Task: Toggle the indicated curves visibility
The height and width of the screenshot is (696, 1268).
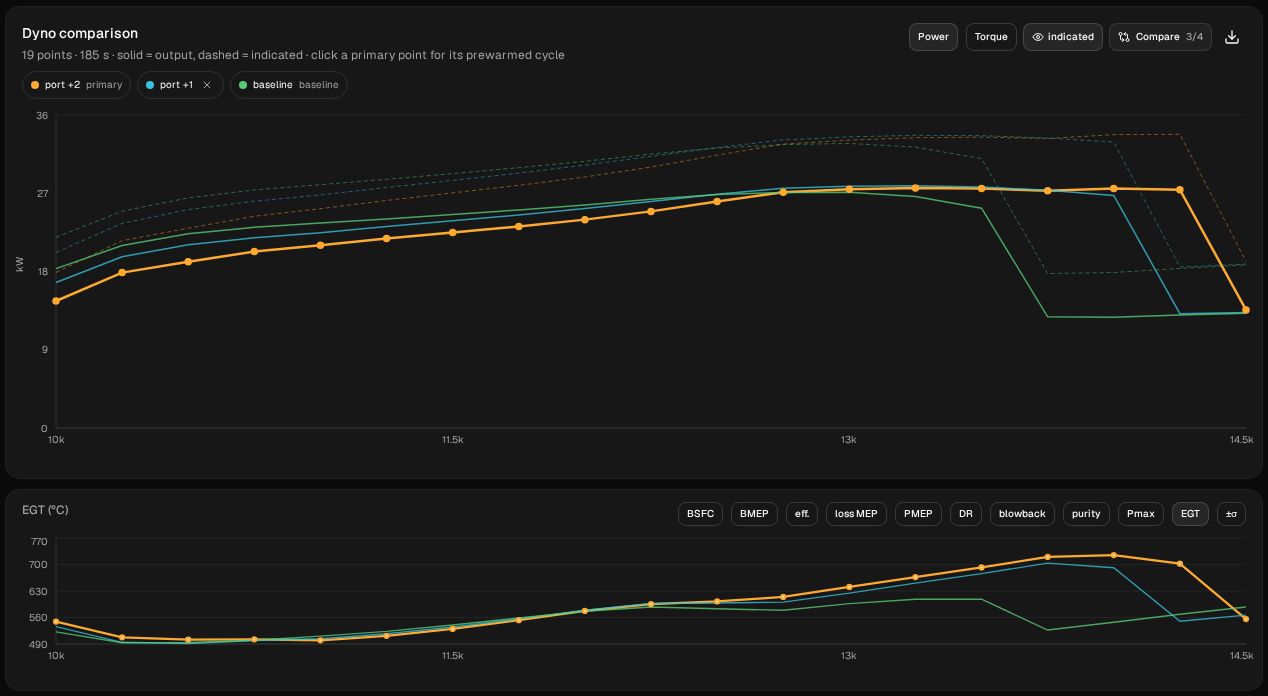Action: pyautogui.click(x=1062, y=37)
